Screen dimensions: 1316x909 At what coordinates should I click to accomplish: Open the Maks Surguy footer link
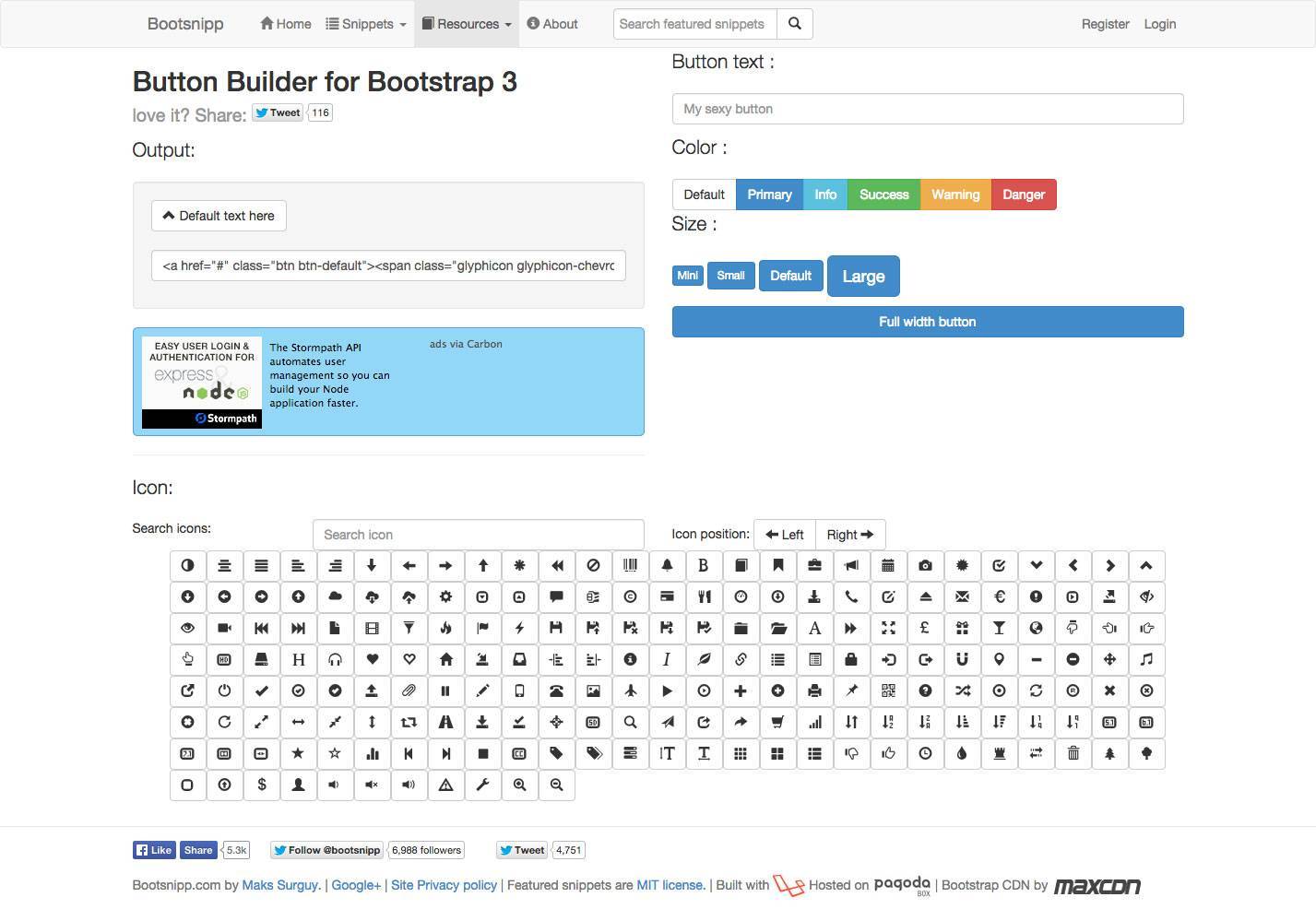tap(281, 885)
